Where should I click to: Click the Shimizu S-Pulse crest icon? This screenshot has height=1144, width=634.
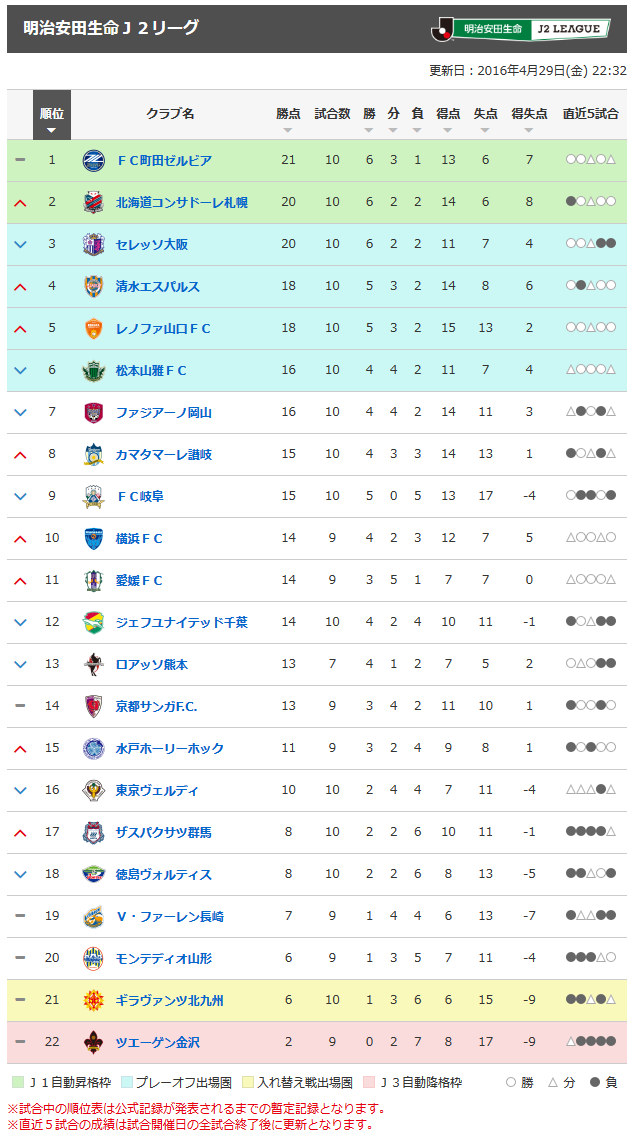pyautogui.click(x=93, y=286)
